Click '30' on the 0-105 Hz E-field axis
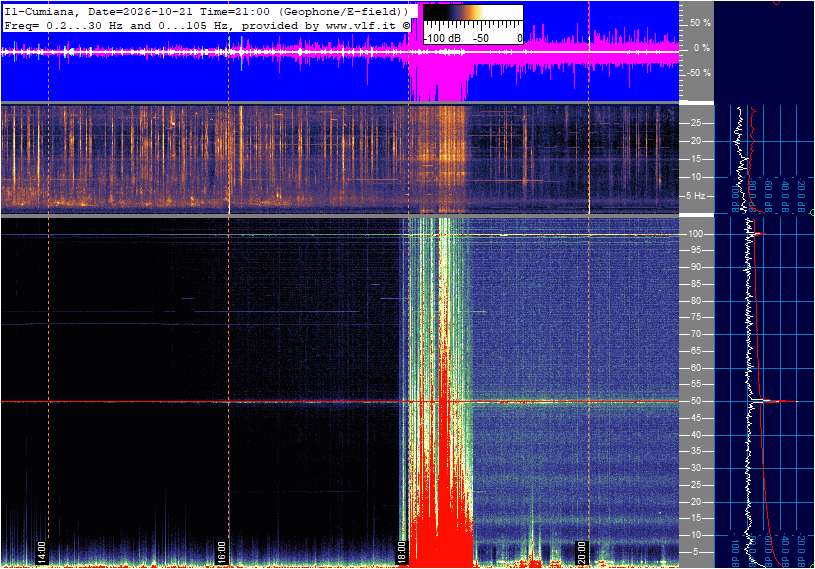This screenshot has width=815, height=569. tap(695, 468)
